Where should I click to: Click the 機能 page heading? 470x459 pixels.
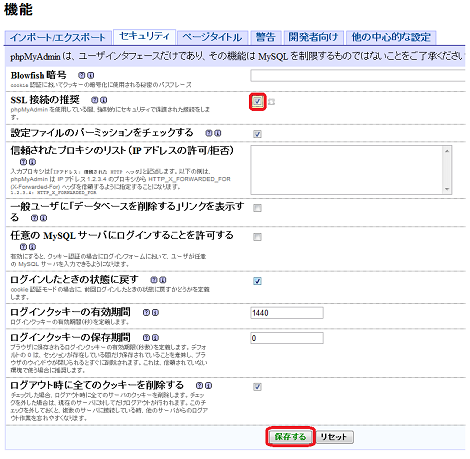18,10
